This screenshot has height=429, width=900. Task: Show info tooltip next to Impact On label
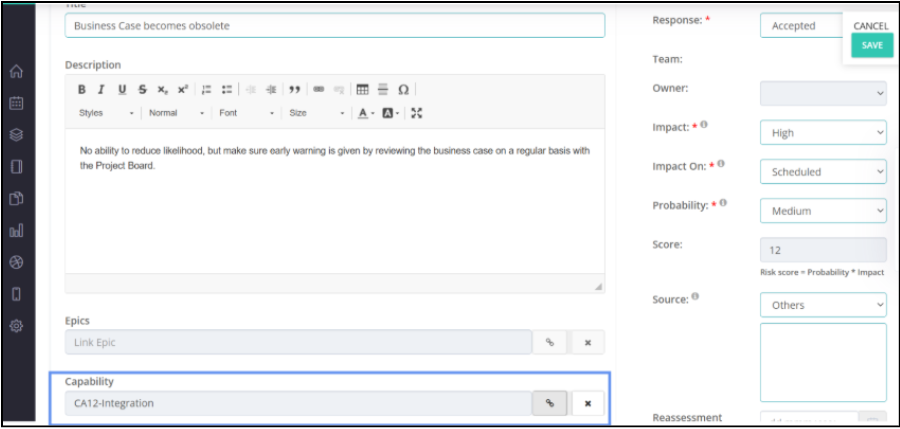(x=721, y=164)
